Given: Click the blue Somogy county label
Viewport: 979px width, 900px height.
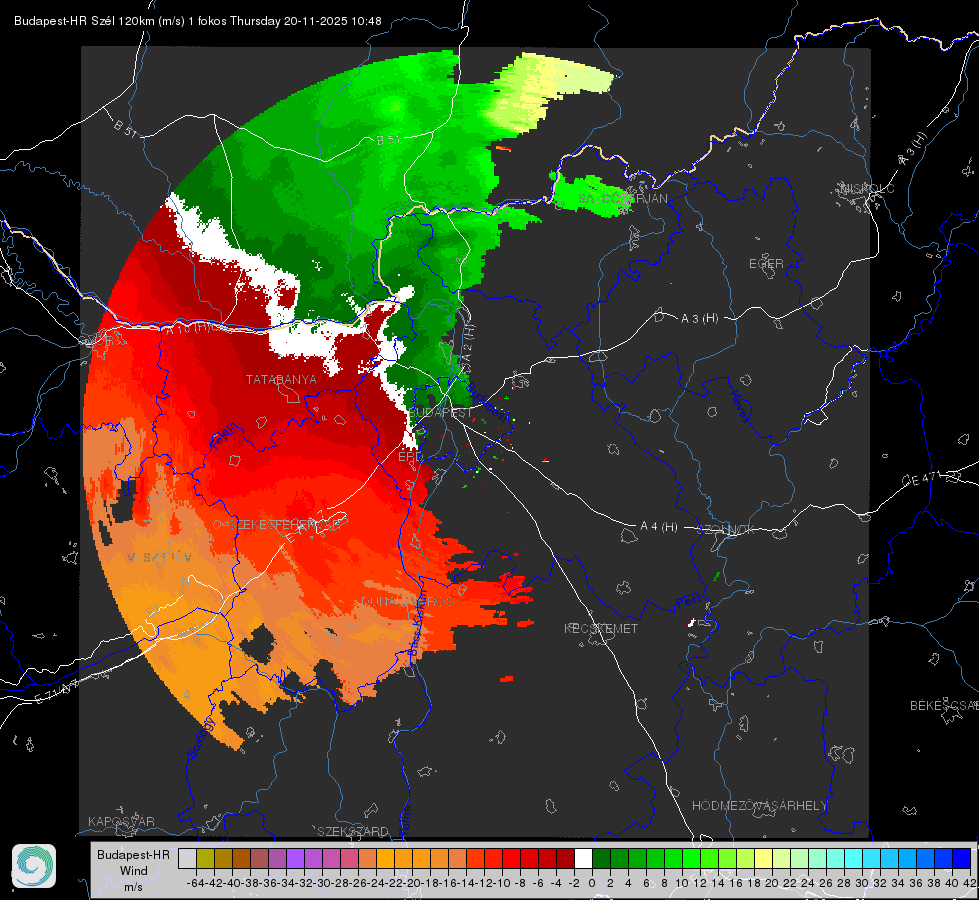Looking at the screenshot, I should point(200,738).
